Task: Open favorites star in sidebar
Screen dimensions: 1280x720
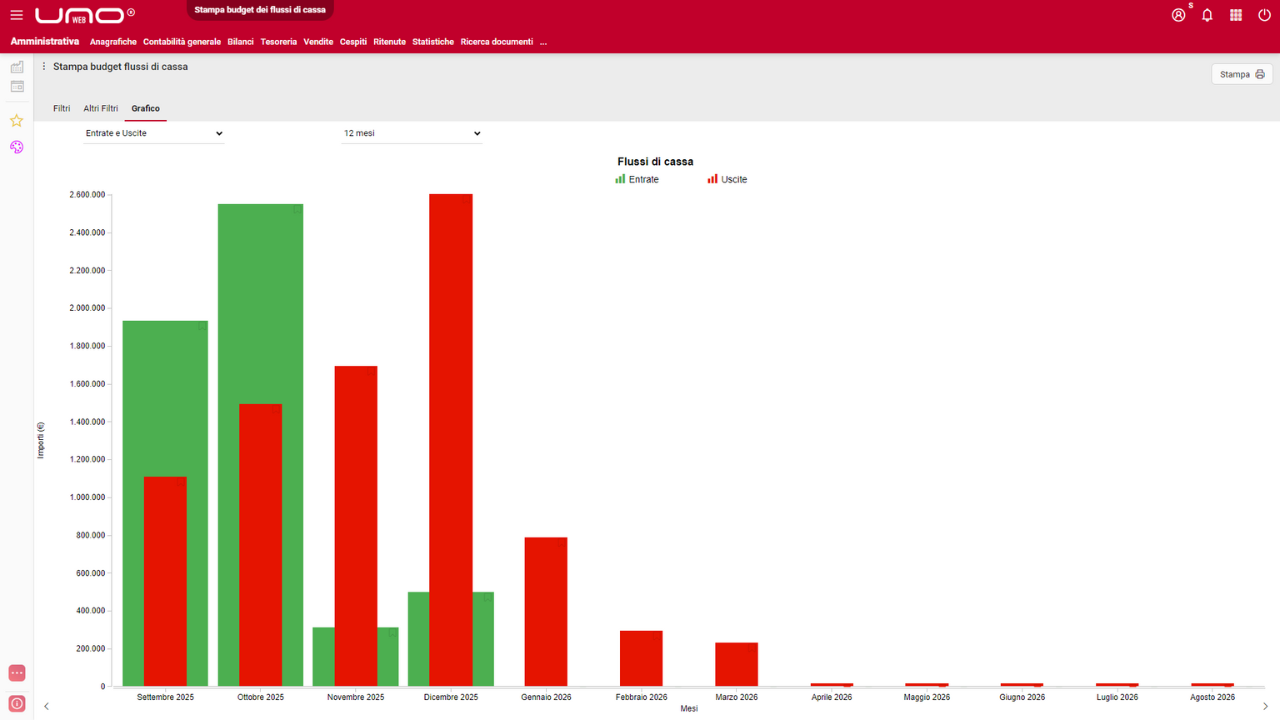Action: point(16,120)
